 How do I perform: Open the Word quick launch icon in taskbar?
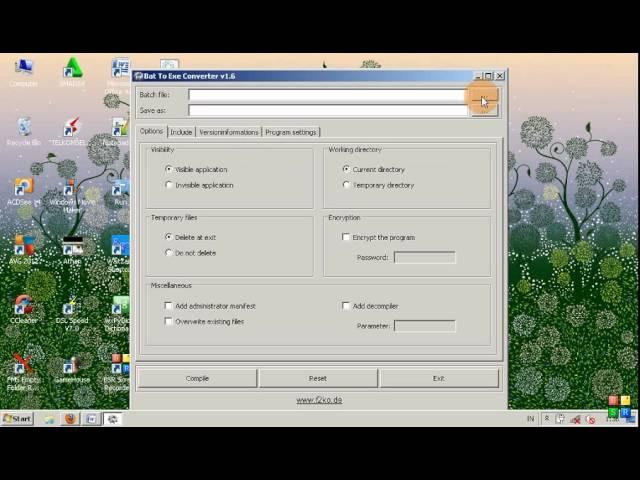pyautogui.click(x=91, y=419)
